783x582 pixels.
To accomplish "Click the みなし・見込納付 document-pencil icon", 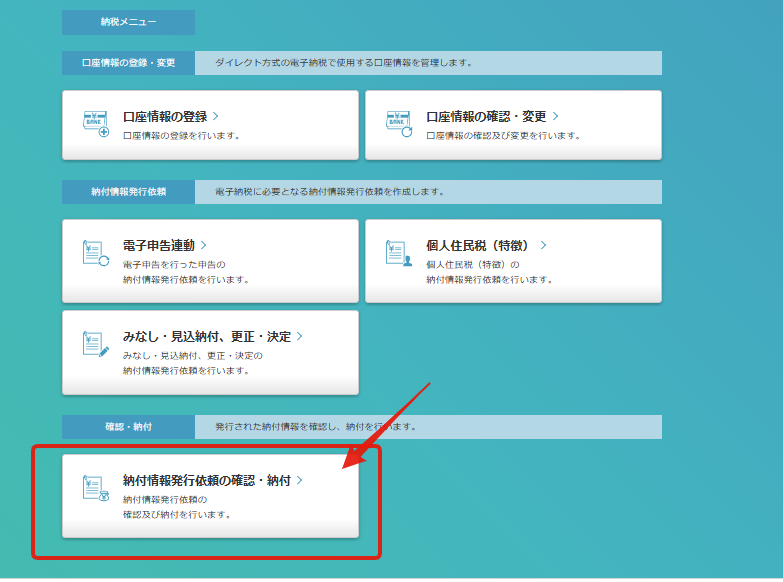I will click(x=96, y=344).
